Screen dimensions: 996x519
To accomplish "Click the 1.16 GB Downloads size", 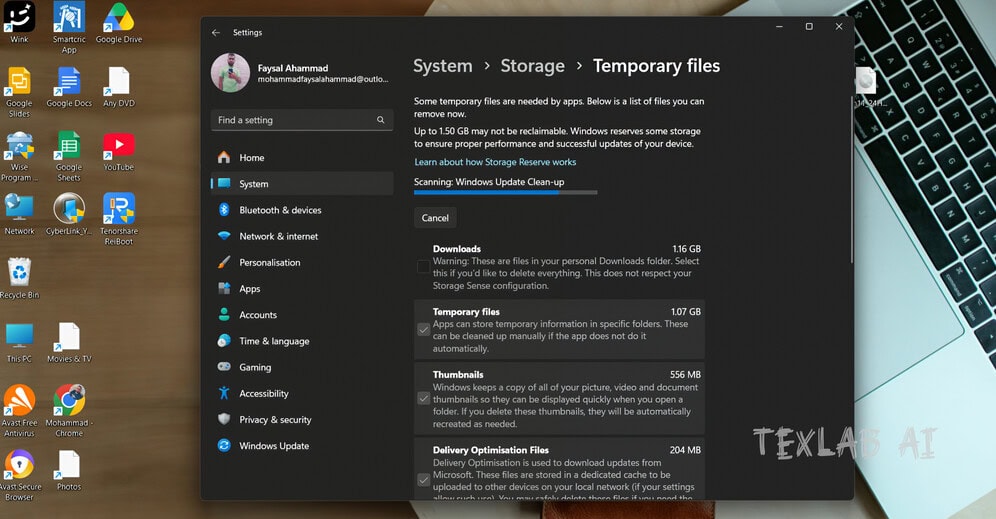I will pos(687,249).
